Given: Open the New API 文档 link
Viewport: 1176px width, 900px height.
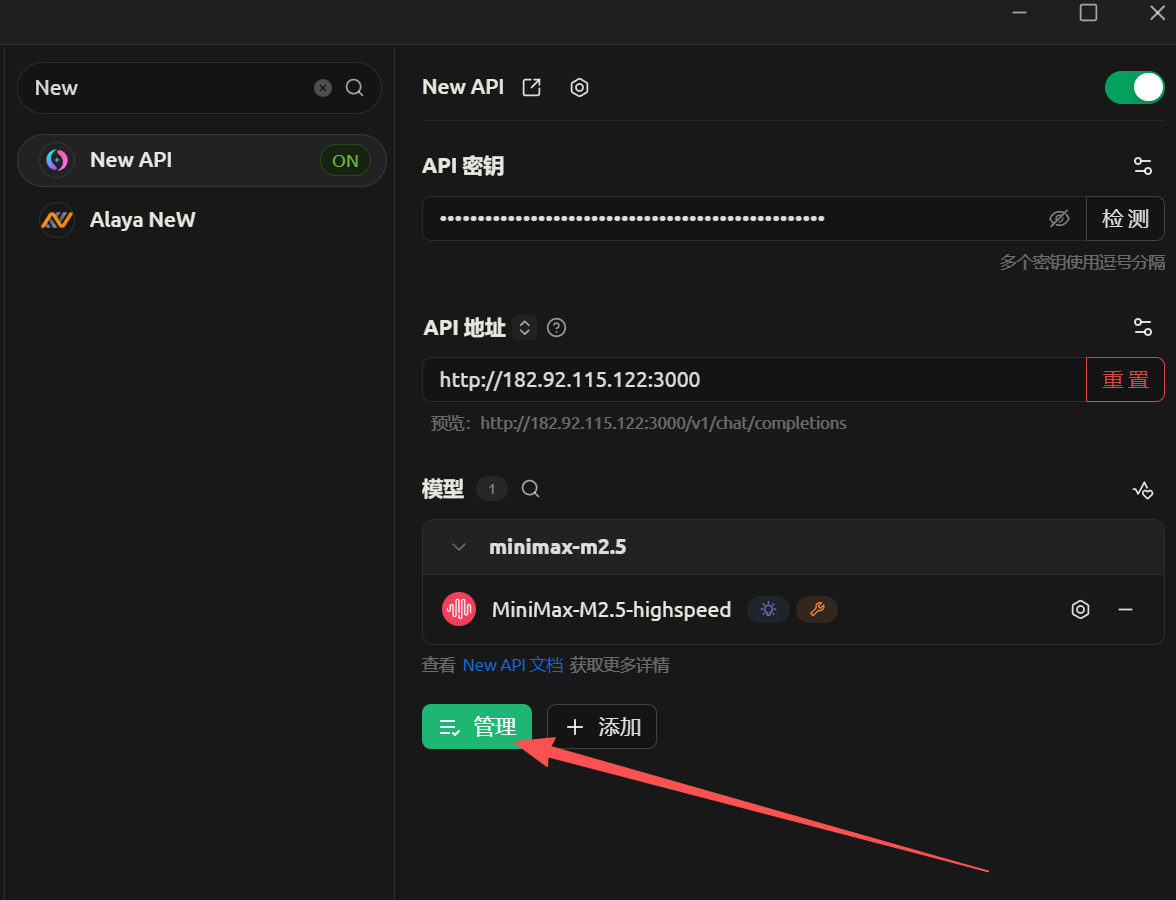Looking at the screenshot, I should click(512, 665).
